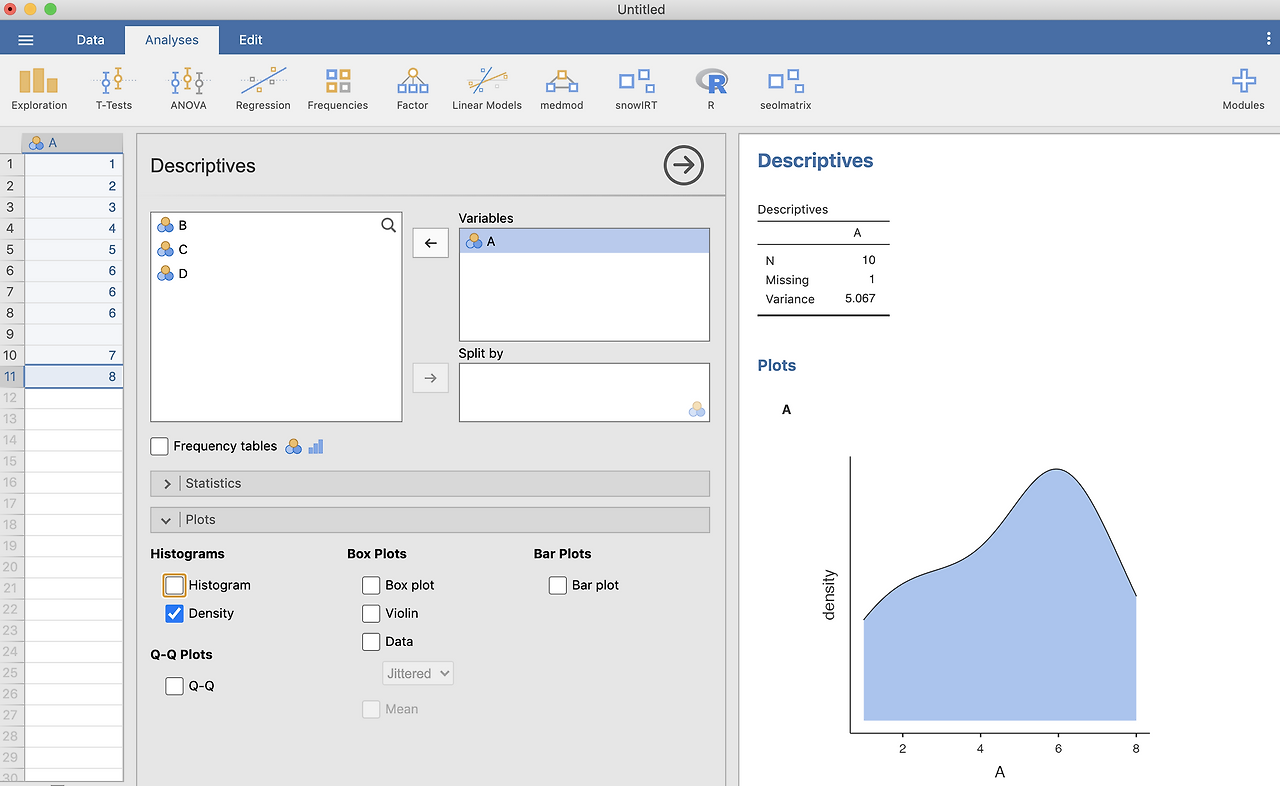Open the R module menu

point(711,89)
